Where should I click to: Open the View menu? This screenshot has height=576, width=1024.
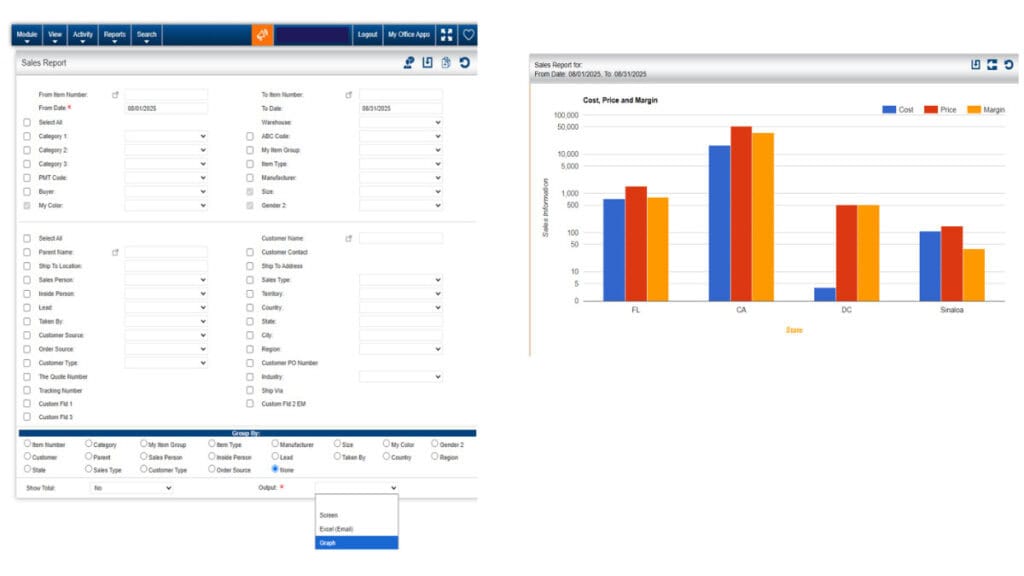coord(55,35)
